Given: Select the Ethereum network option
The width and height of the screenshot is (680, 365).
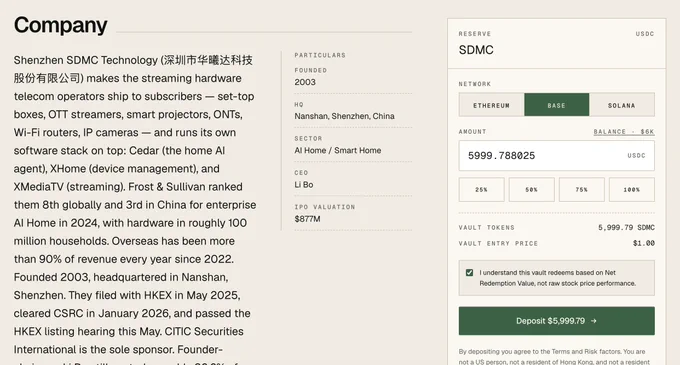Looking at the screenshot, I should [491, 105].
